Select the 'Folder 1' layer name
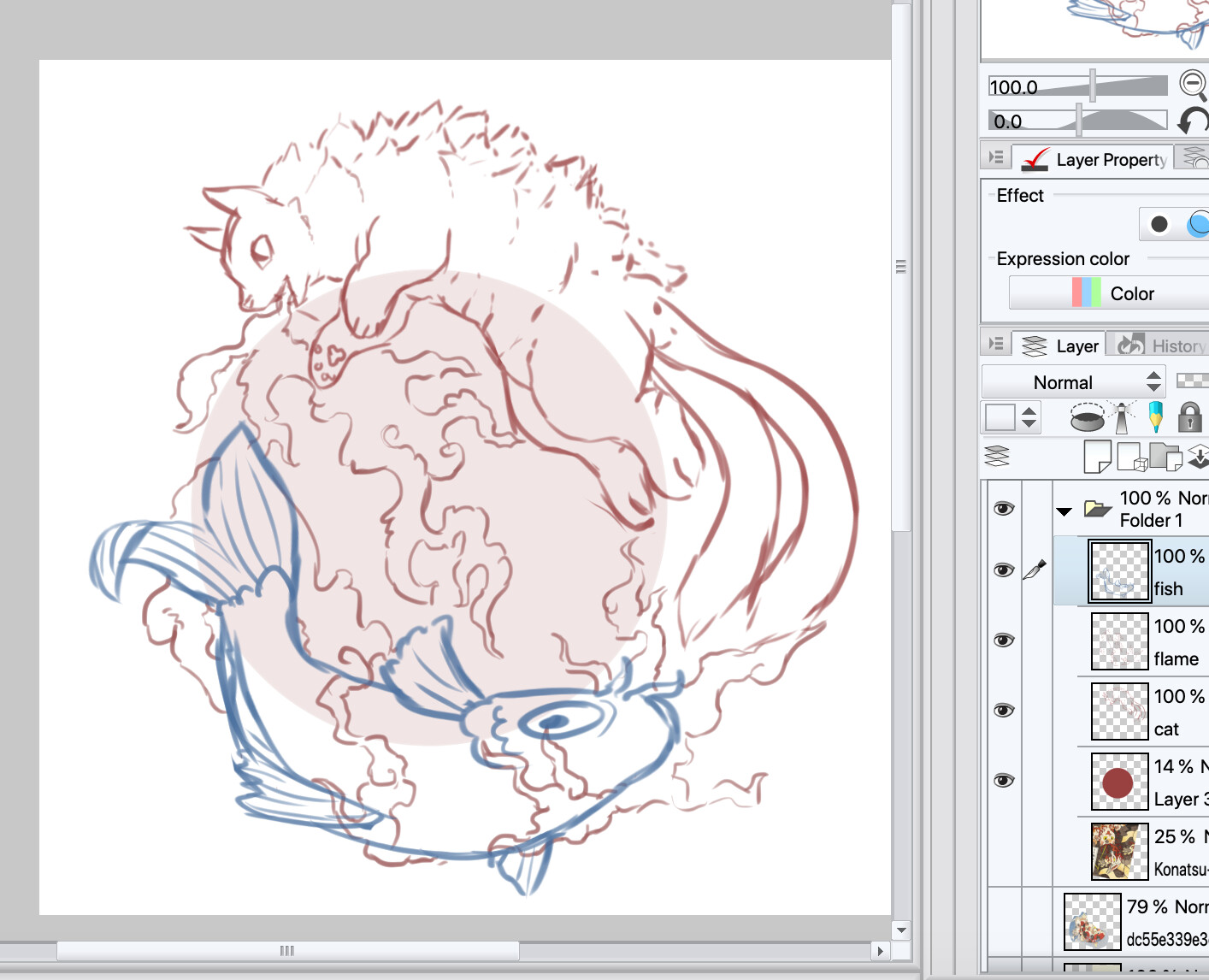The height and width of the screenshot is (980, 1209). (1151, 520)
